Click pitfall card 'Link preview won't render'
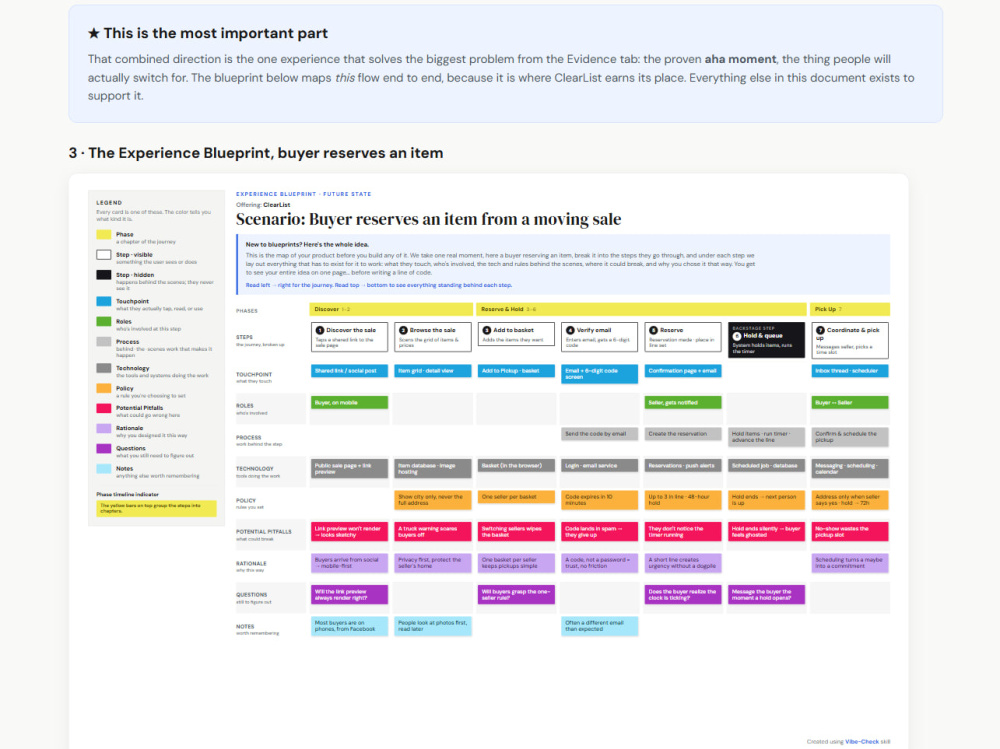The image size is (1000, 749). [349, 532]
